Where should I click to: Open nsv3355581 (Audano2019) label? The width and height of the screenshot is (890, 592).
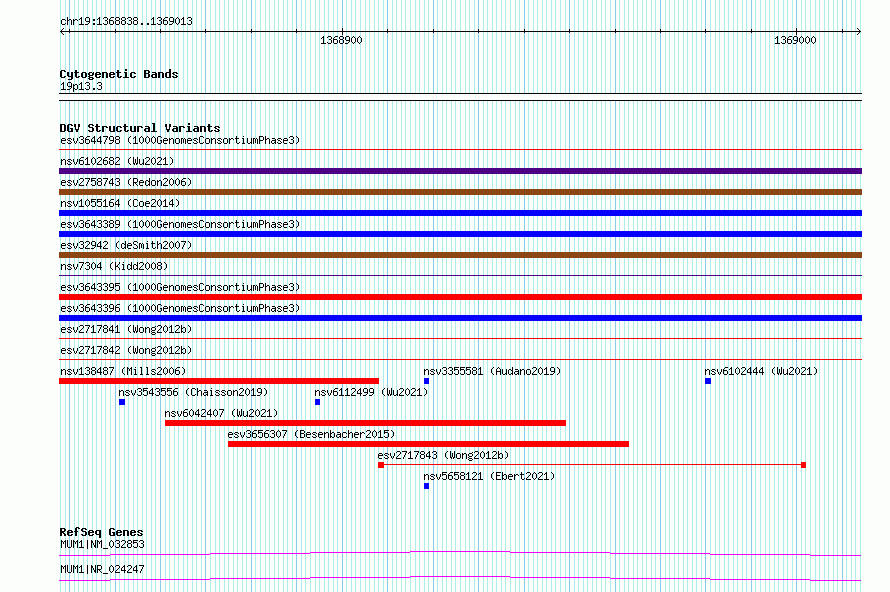[492, 371]
